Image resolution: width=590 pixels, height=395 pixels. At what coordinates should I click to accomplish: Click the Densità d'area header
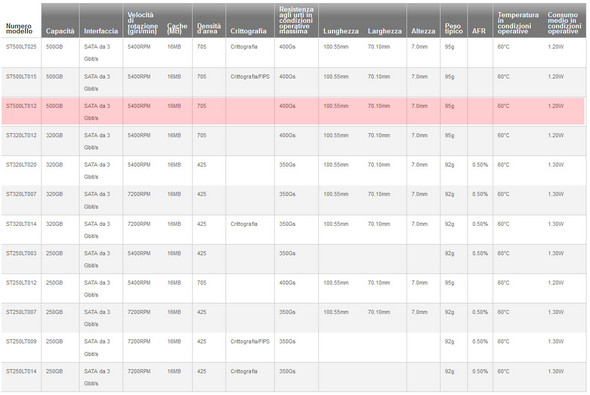pyautogui.click(x=209, y=29)
